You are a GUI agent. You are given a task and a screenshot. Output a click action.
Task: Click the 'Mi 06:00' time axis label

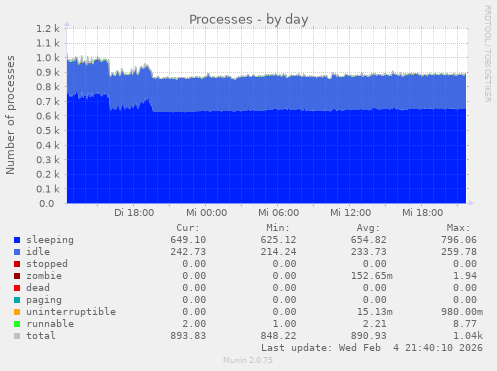pyautogui.click(x=278, y=213)
